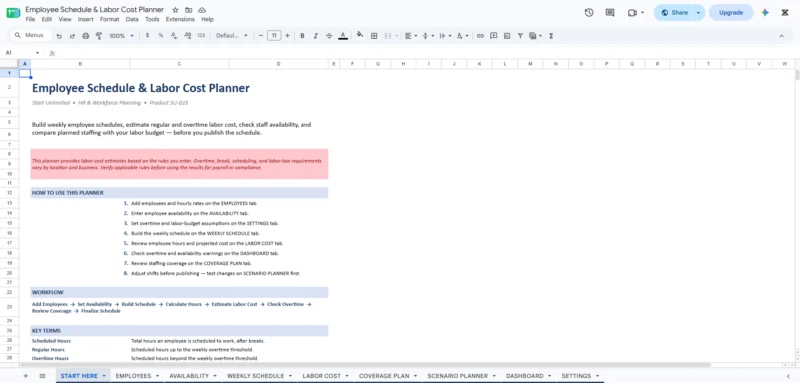Open the comments panel icon
Screen dimensions: 800x383
click(x=610, y=13)
